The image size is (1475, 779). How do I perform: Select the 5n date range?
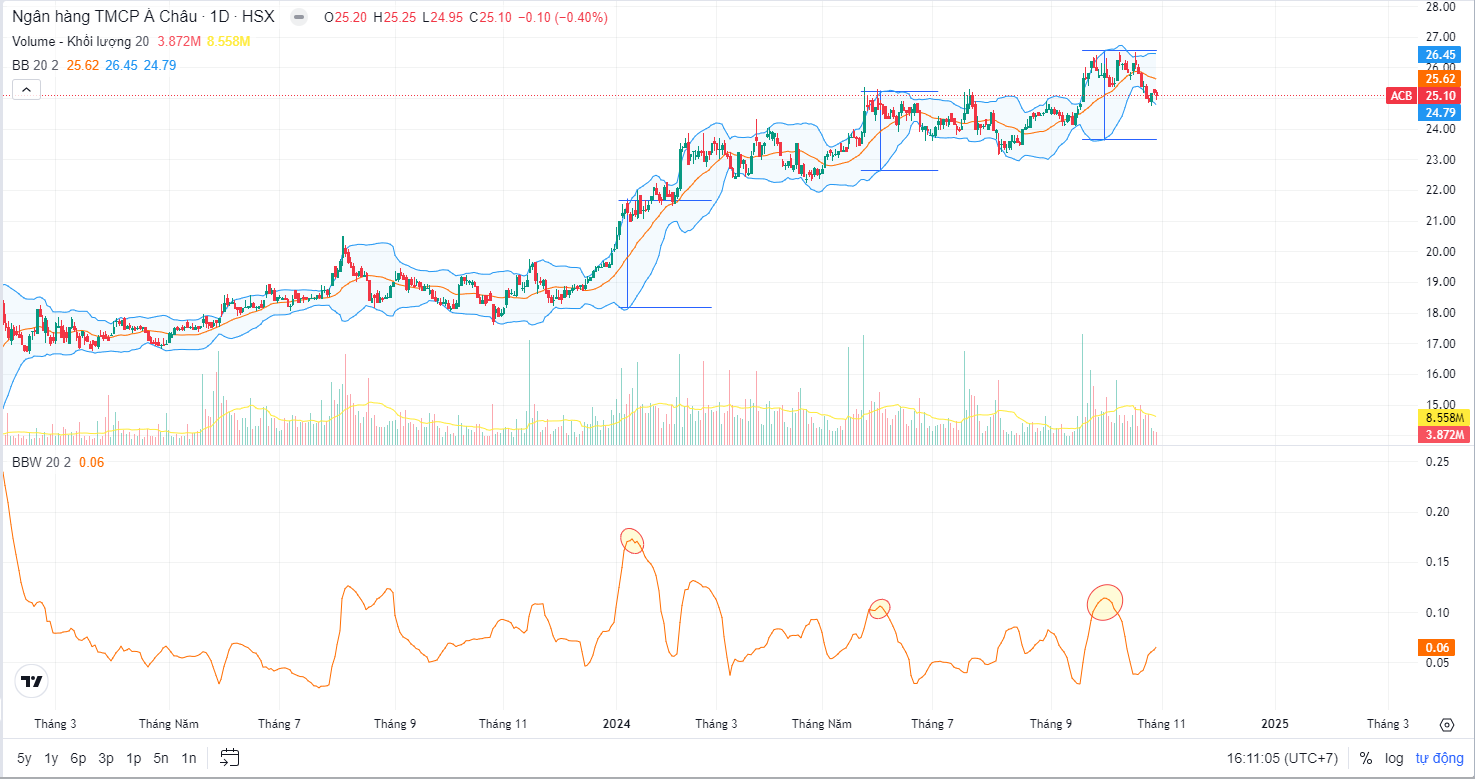pos(161,758)
